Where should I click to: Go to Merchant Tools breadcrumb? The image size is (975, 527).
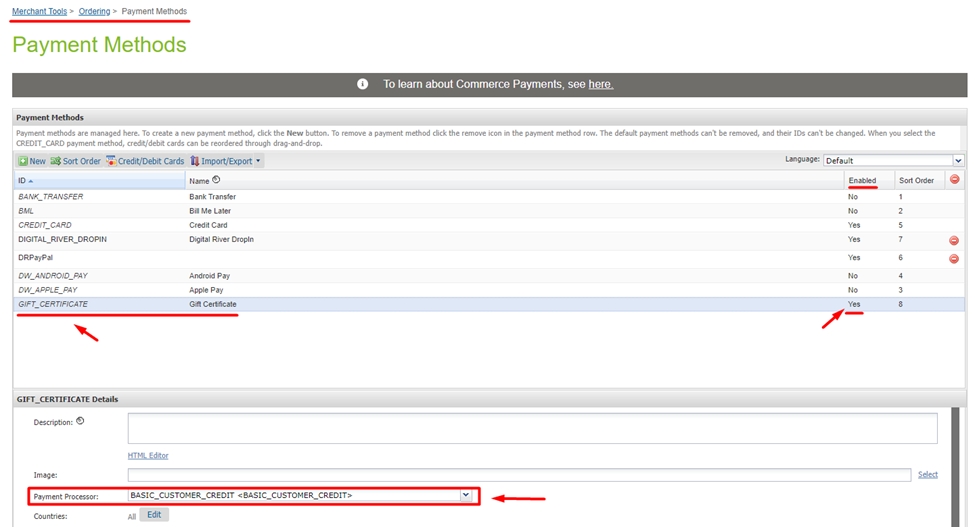coord(39,11)
